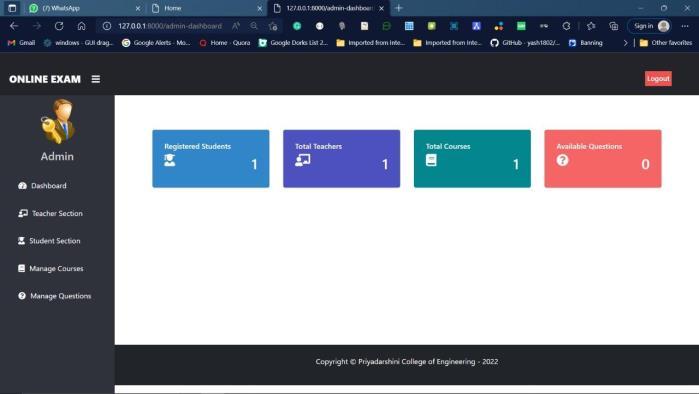Click the Available Questions help icon
Viewport: 699px width, 394px height.
pyautogui.click(x=562, y=160)
